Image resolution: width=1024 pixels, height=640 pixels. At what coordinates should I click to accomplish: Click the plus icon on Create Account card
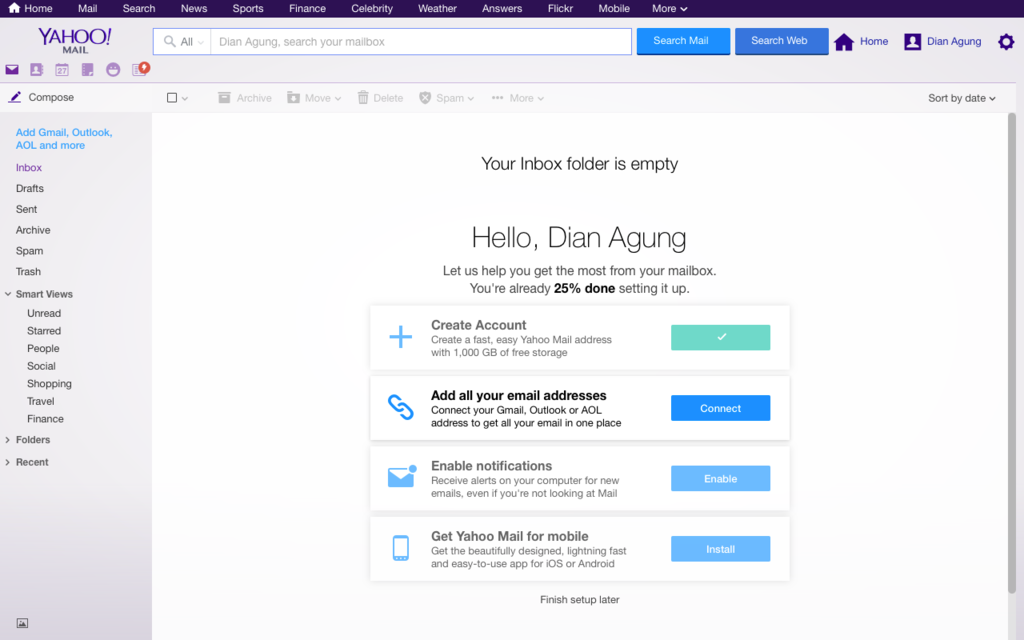400,337
